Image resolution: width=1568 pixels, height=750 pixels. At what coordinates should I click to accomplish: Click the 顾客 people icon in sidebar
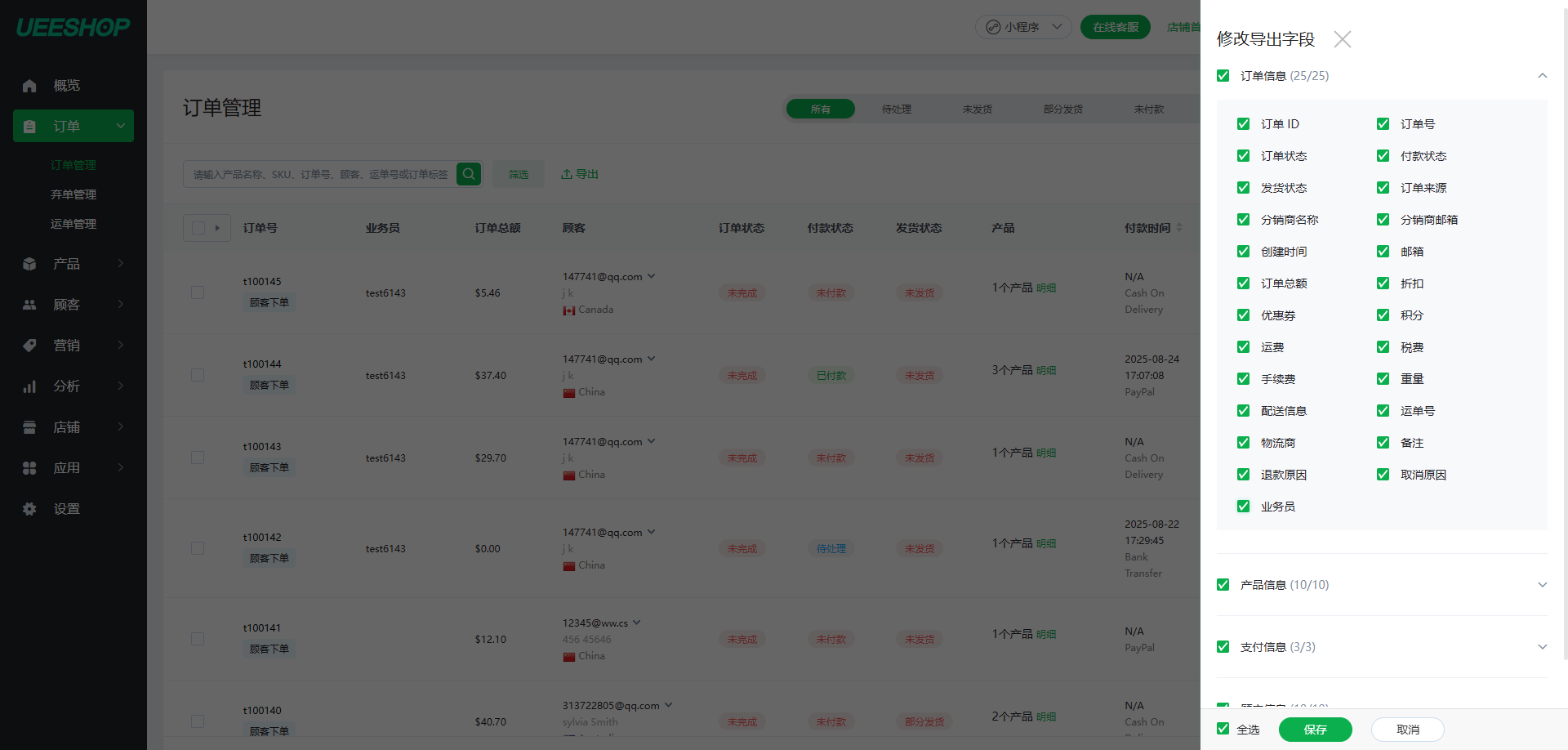[x=29, y=305]
